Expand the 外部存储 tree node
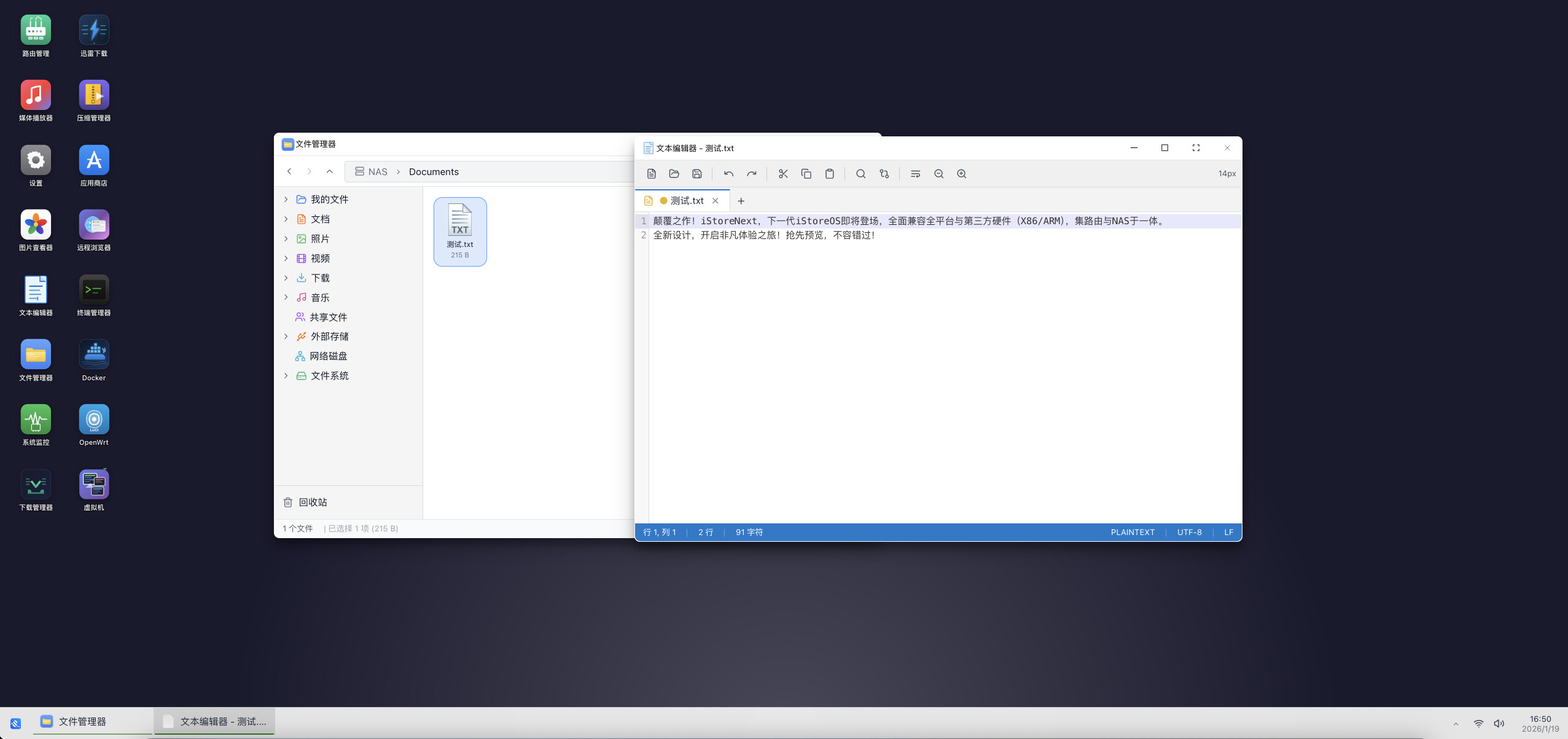Viewport: 1568px width, 739px height. point(286,337)
